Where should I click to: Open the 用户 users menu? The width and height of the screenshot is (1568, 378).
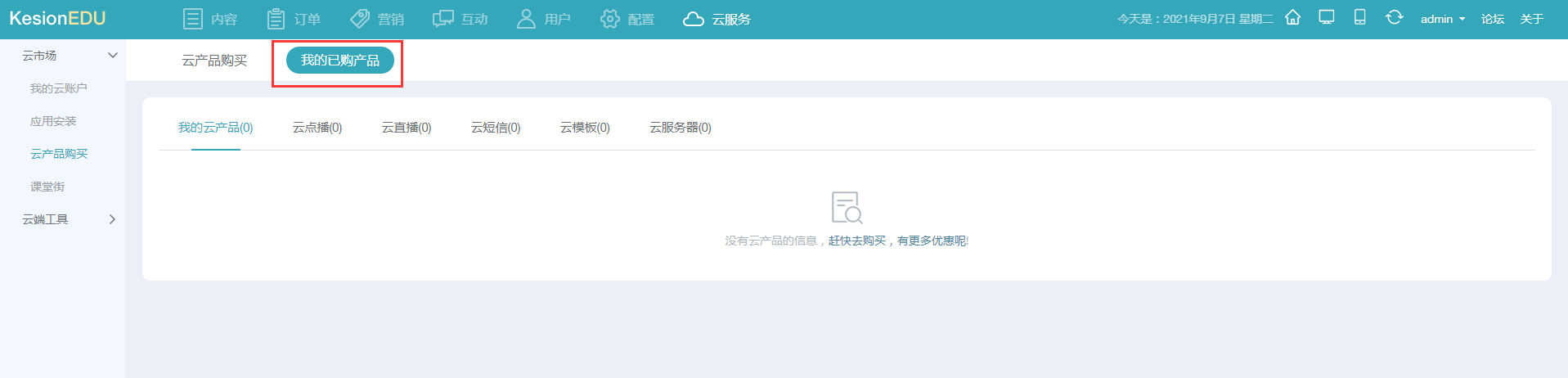point(544,19)
